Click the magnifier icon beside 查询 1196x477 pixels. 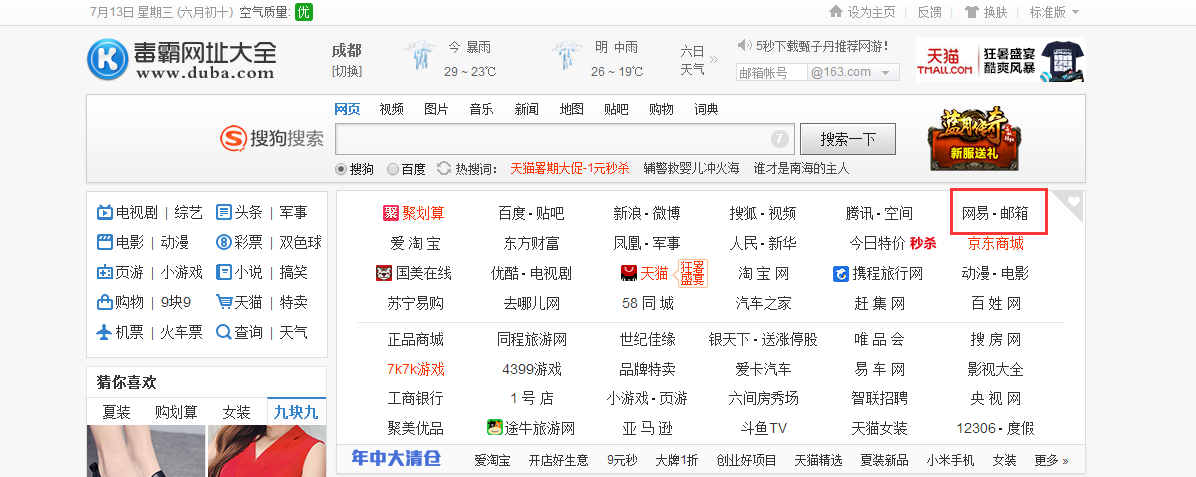(x=223, y=332)
